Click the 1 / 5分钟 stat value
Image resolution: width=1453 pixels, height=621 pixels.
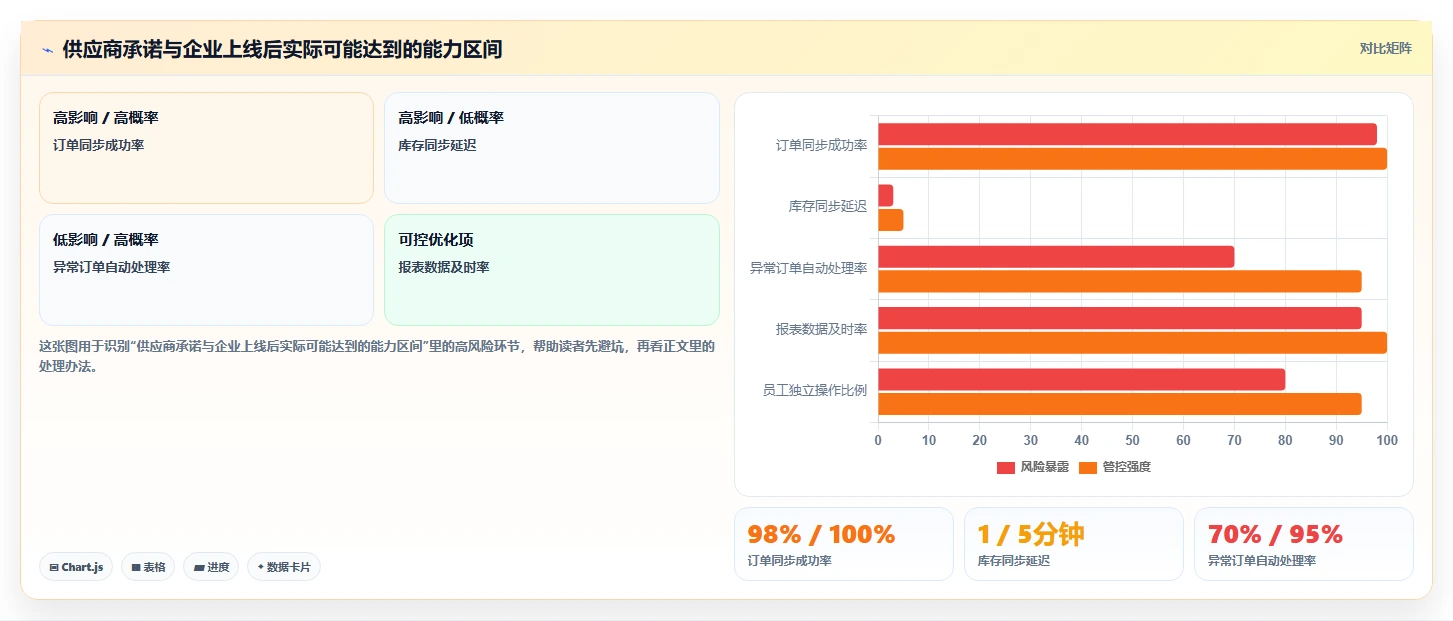pyautogui.click(x=1031, y=534)
